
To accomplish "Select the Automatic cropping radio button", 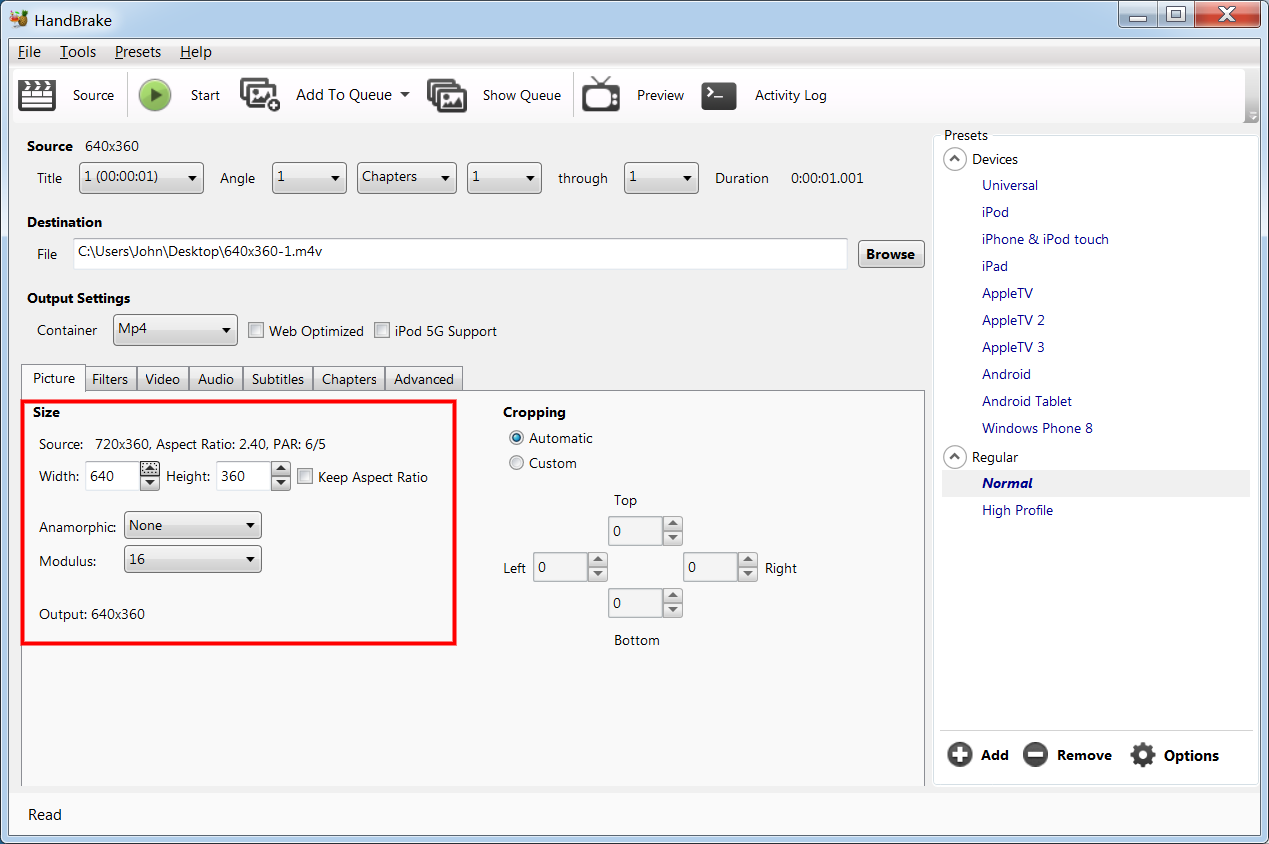I will pyautogui.click(x=516, y=438).
